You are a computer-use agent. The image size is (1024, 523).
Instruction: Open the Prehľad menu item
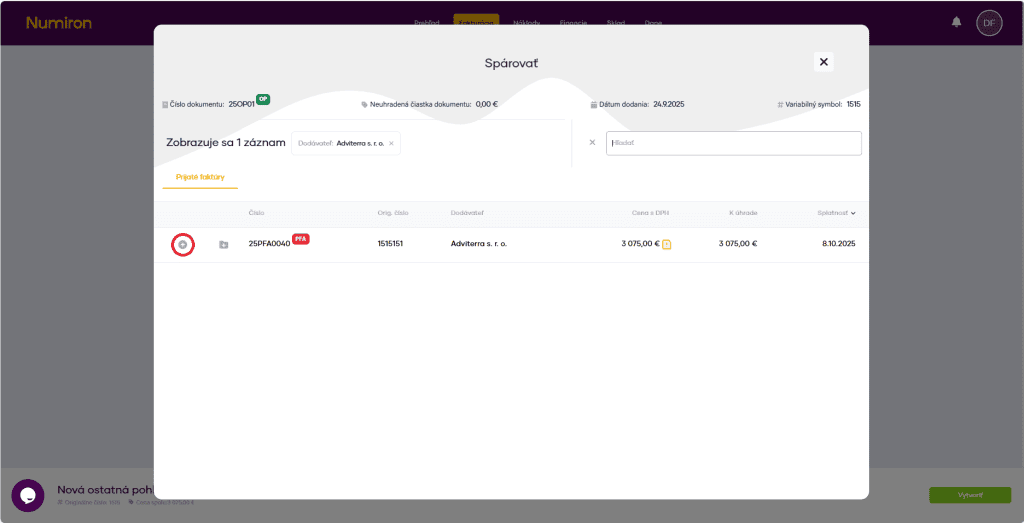[427, 22]
